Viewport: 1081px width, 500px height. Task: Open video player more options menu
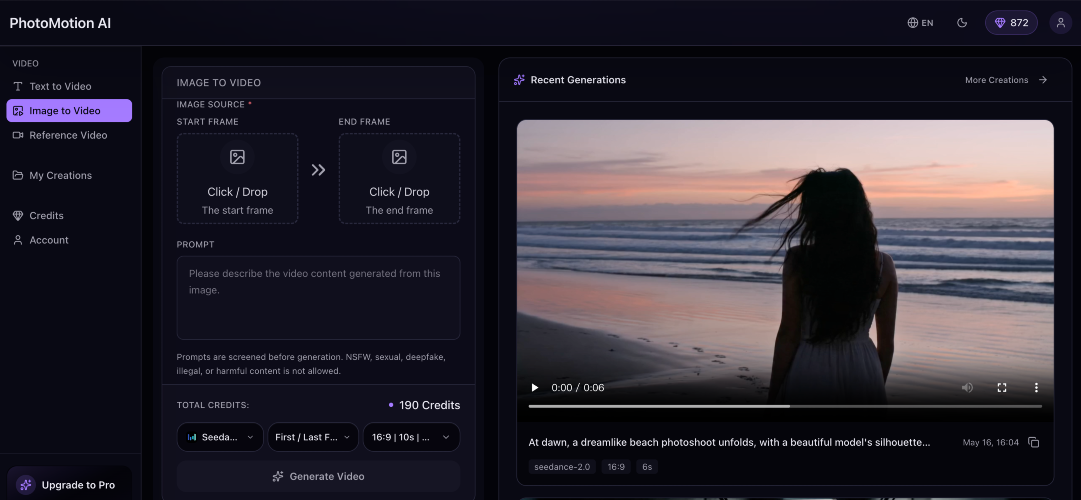tap(1035, 388)
